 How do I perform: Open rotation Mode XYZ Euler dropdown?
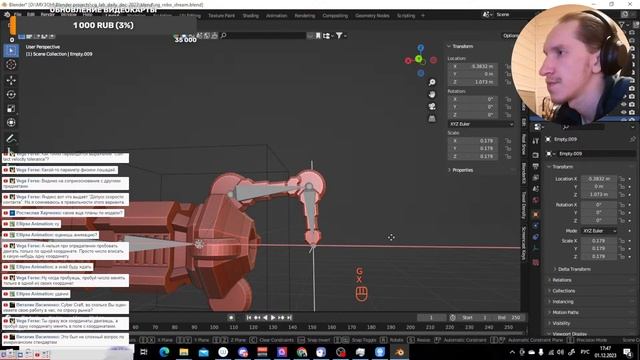click(599, 231)
